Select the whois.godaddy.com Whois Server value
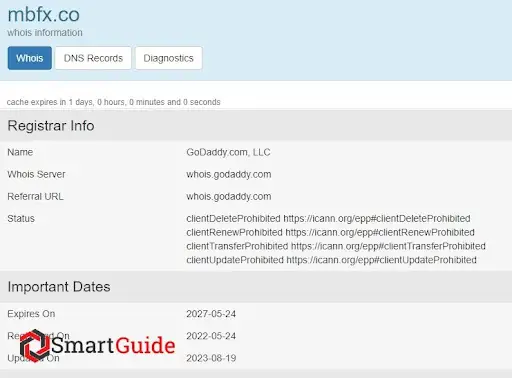This screenshot has height=378, width=512. pyautogui.click(x=229, y=174)
